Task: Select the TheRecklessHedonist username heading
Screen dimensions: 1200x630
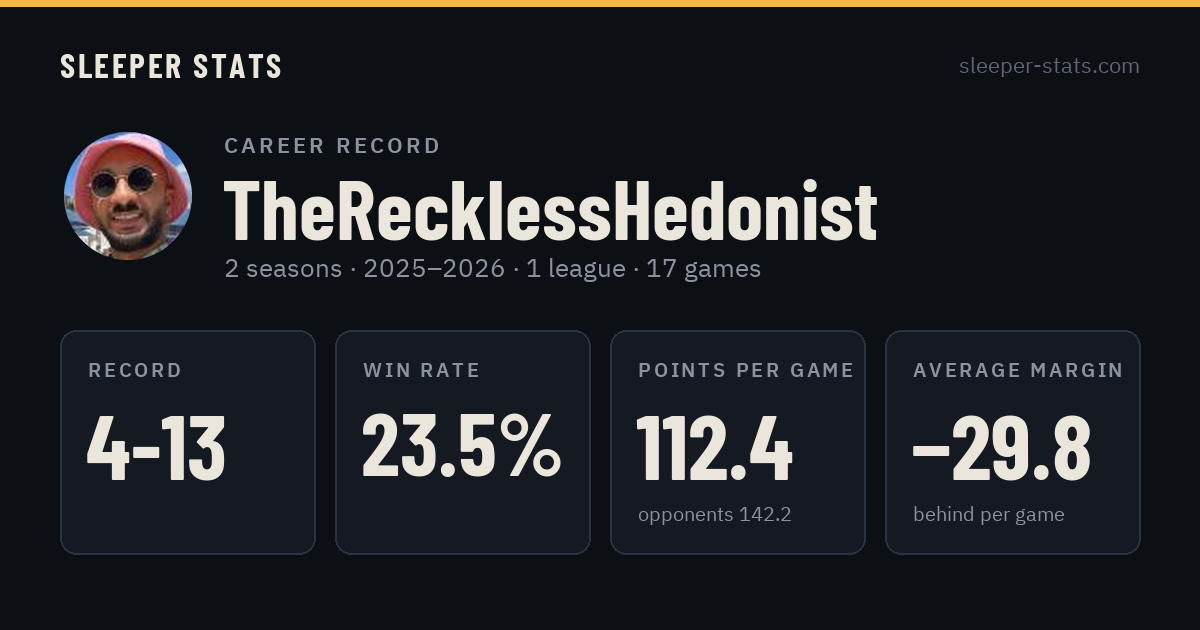Action: pos(550,211)
